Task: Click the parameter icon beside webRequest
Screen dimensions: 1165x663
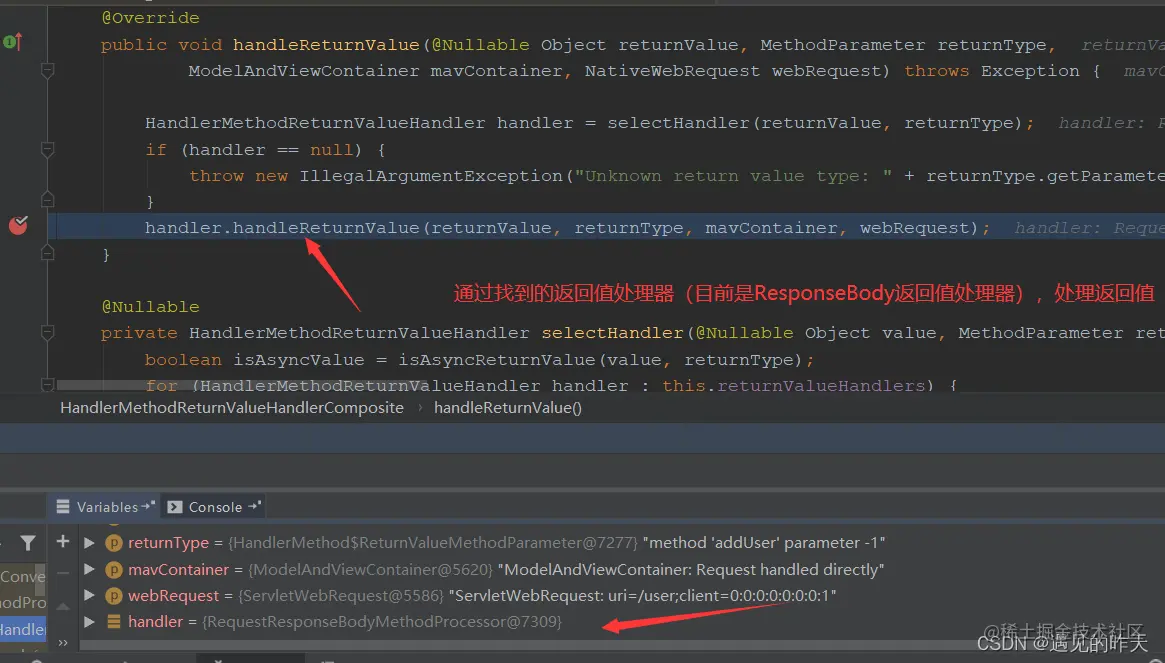Action: pos(114,595)
